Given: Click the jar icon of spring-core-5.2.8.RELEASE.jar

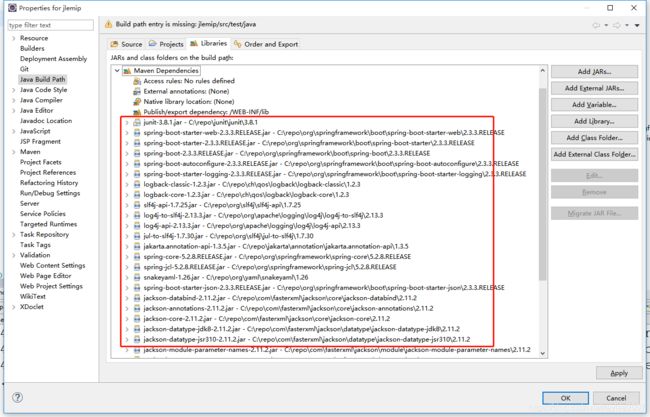Looking at the screenshot, I should 137,257.
